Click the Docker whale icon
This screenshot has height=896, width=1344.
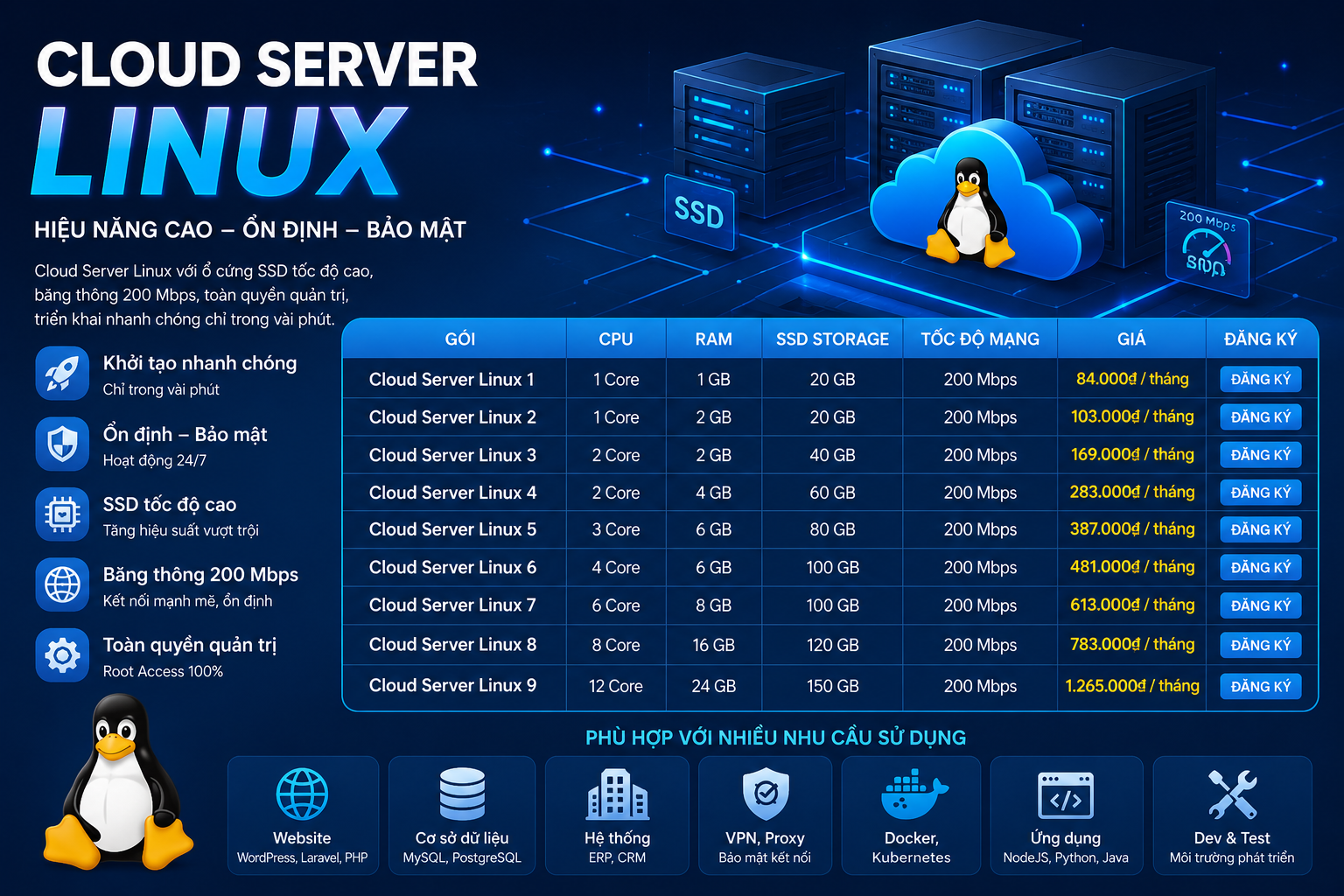coord(913,794)
